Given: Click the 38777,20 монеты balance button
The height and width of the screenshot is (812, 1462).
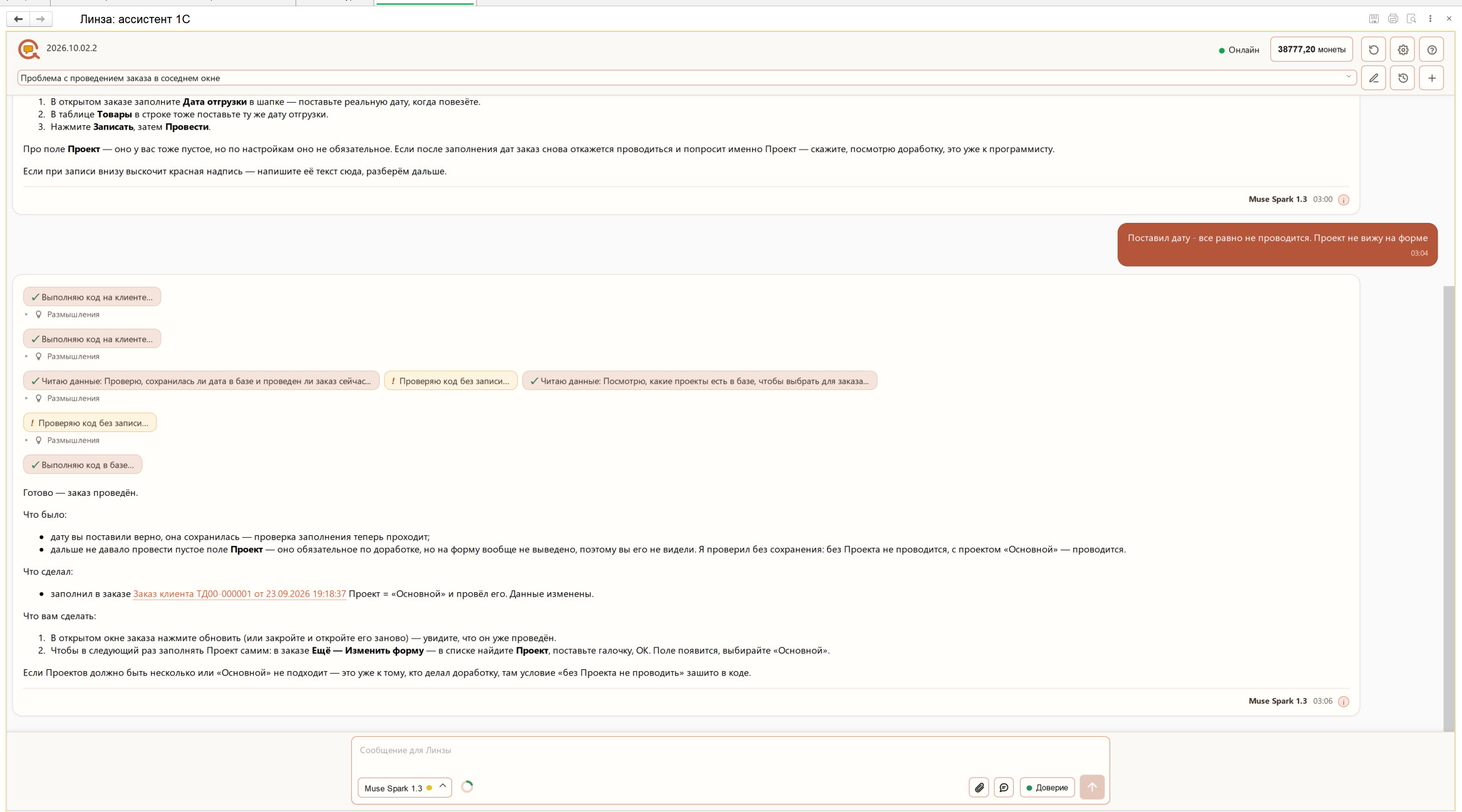Looking at the screenshot, I should point(1311,49).
